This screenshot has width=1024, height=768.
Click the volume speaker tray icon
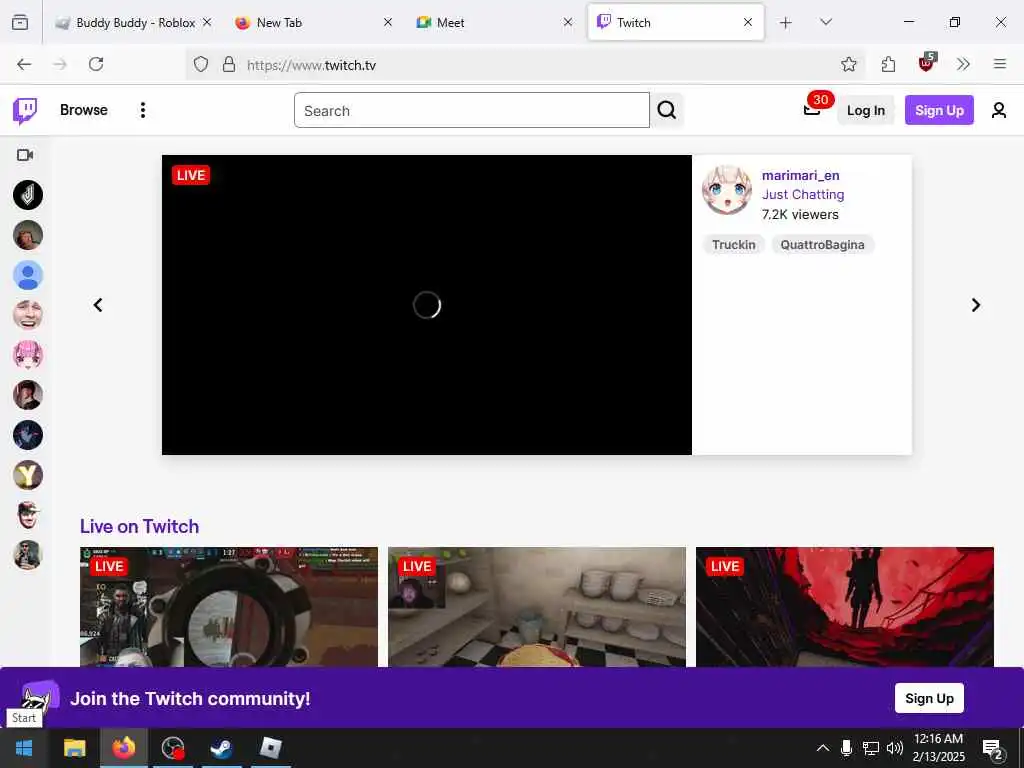click(x=895, y=748)
